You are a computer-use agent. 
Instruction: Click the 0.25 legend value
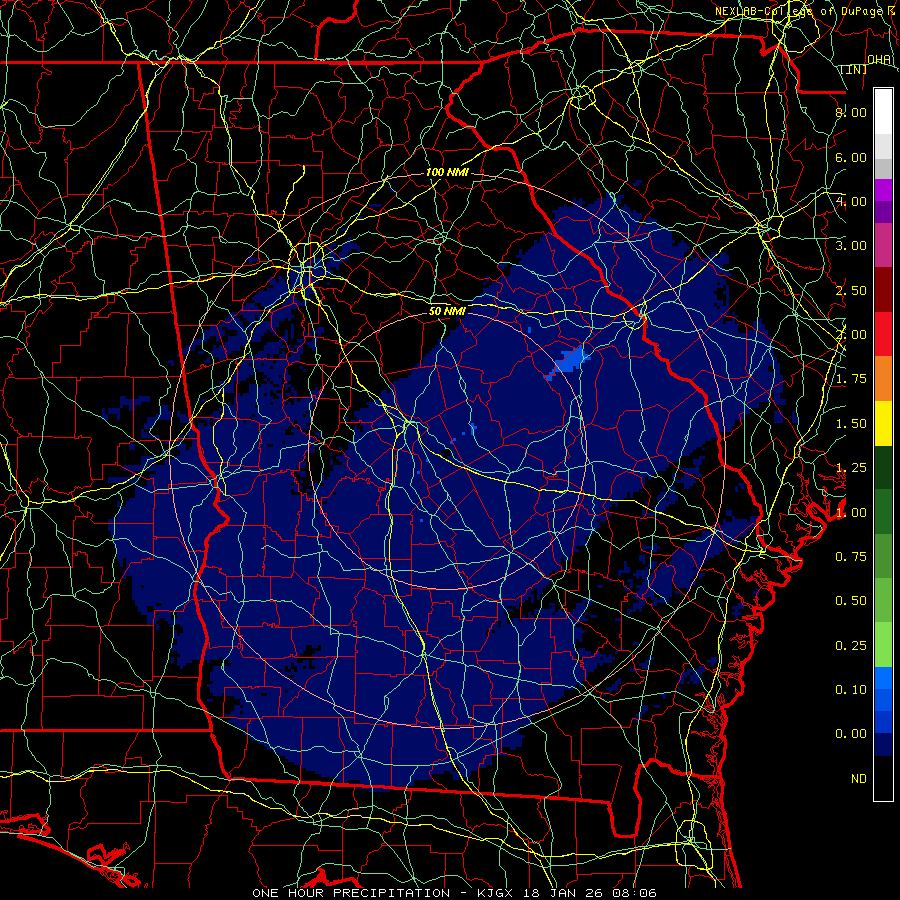click(851, 646)
